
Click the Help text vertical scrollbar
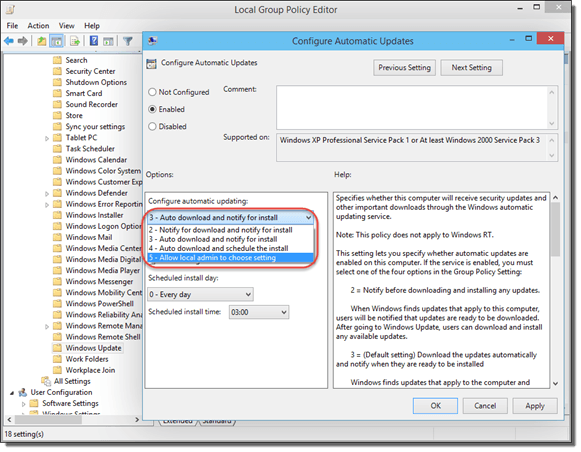pos(555,290)
